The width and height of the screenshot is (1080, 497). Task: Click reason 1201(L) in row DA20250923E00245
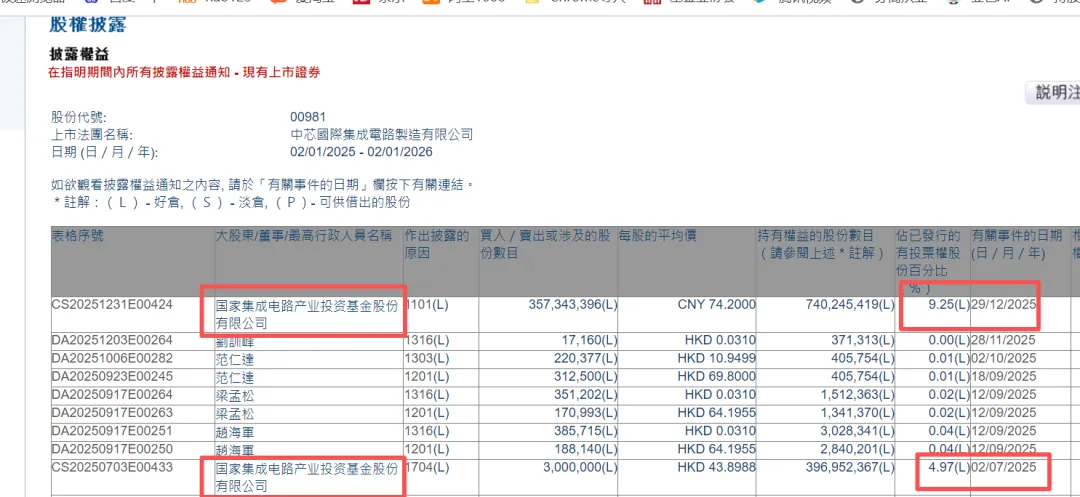[426, 377]
